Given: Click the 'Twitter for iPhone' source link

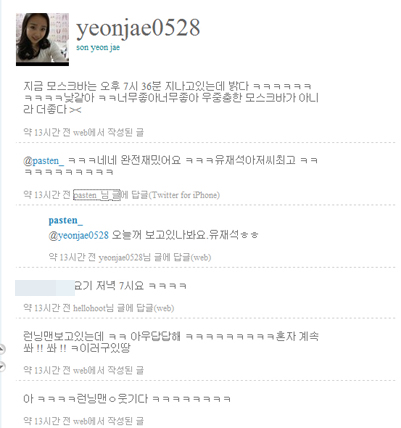Looking at the screenshot, I should 184,195.
